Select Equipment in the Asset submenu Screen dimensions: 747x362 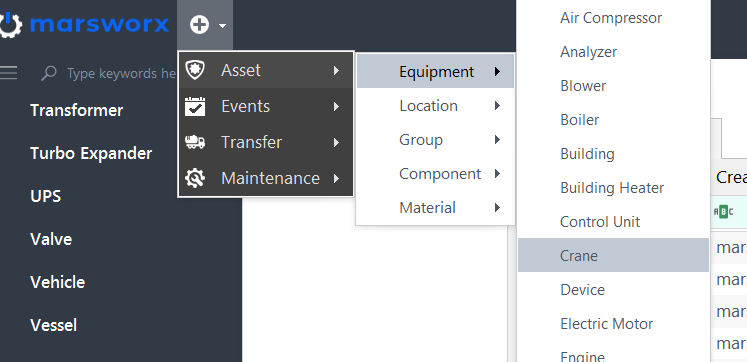pos(435,71)
